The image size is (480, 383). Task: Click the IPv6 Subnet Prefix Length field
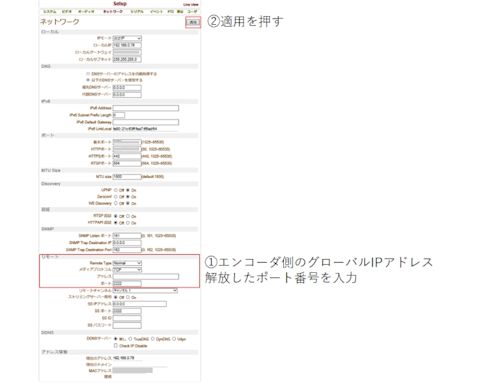(x=119, y=115)
